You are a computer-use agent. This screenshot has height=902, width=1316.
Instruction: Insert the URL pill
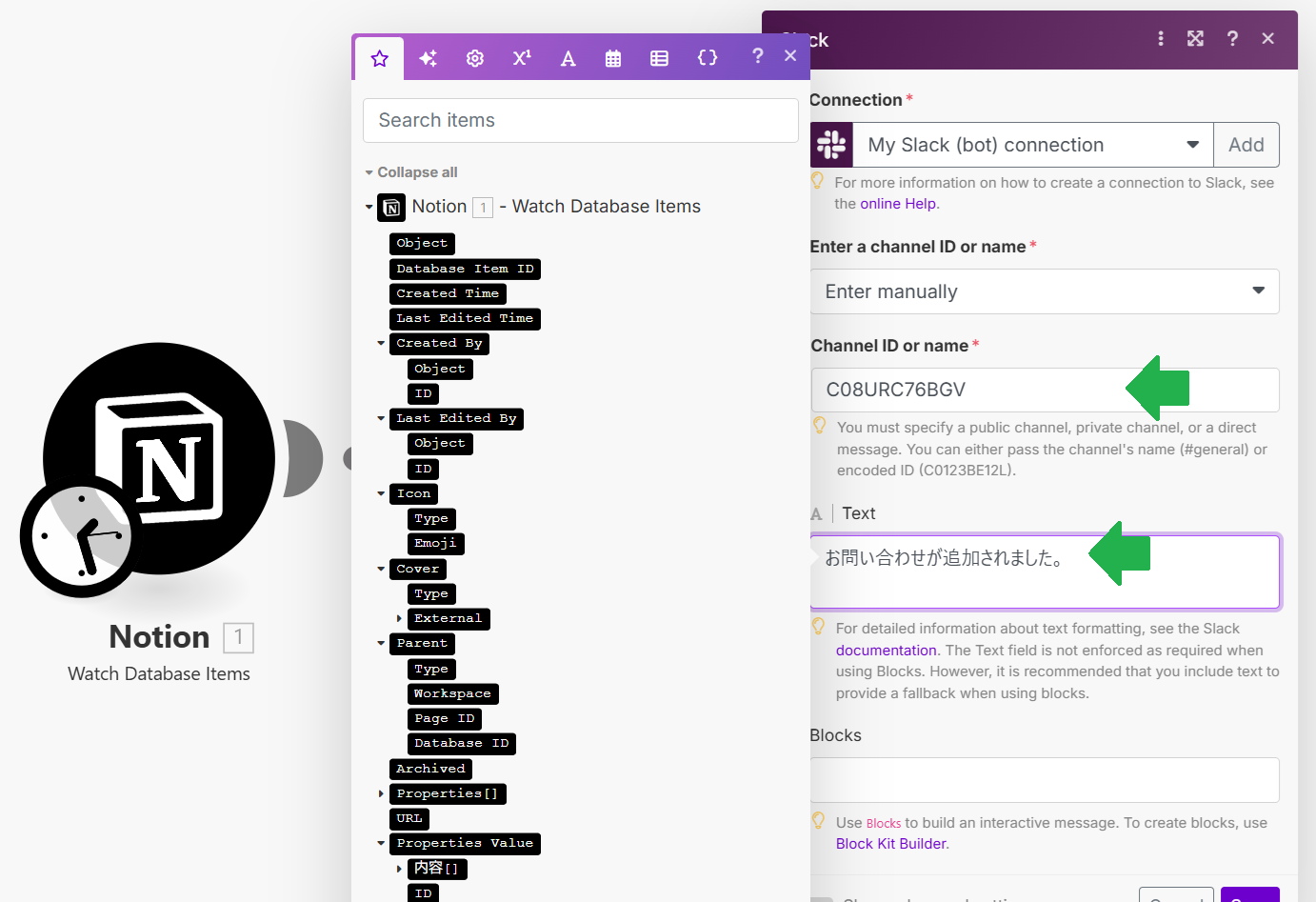pos(409,818)
